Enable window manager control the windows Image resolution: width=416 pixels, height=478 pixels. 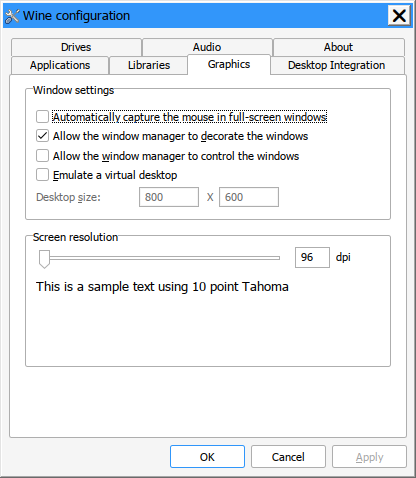[x=42, y=156]
